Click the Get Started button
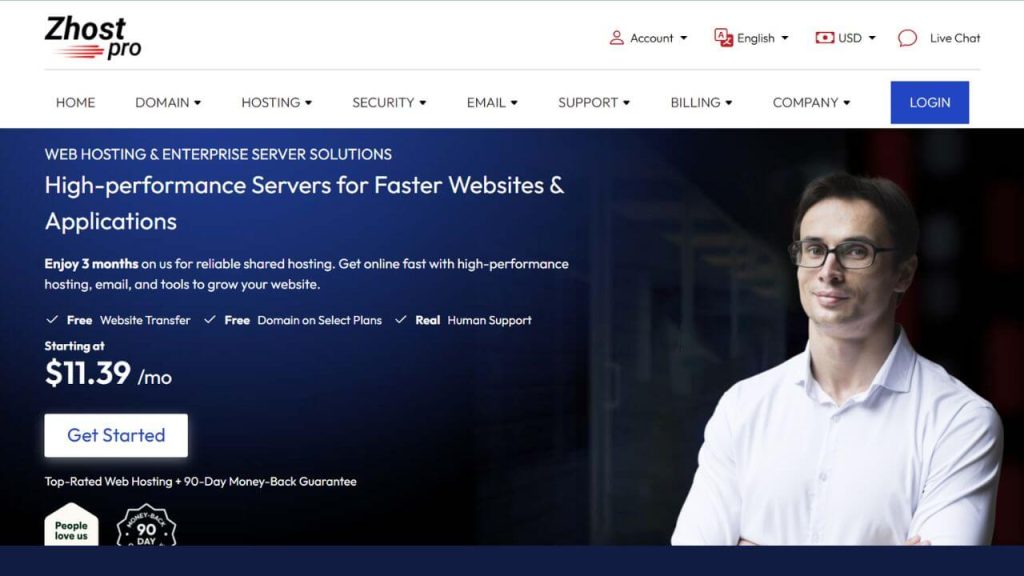The width and height of the screenshot is (1024, 576). 116,435
